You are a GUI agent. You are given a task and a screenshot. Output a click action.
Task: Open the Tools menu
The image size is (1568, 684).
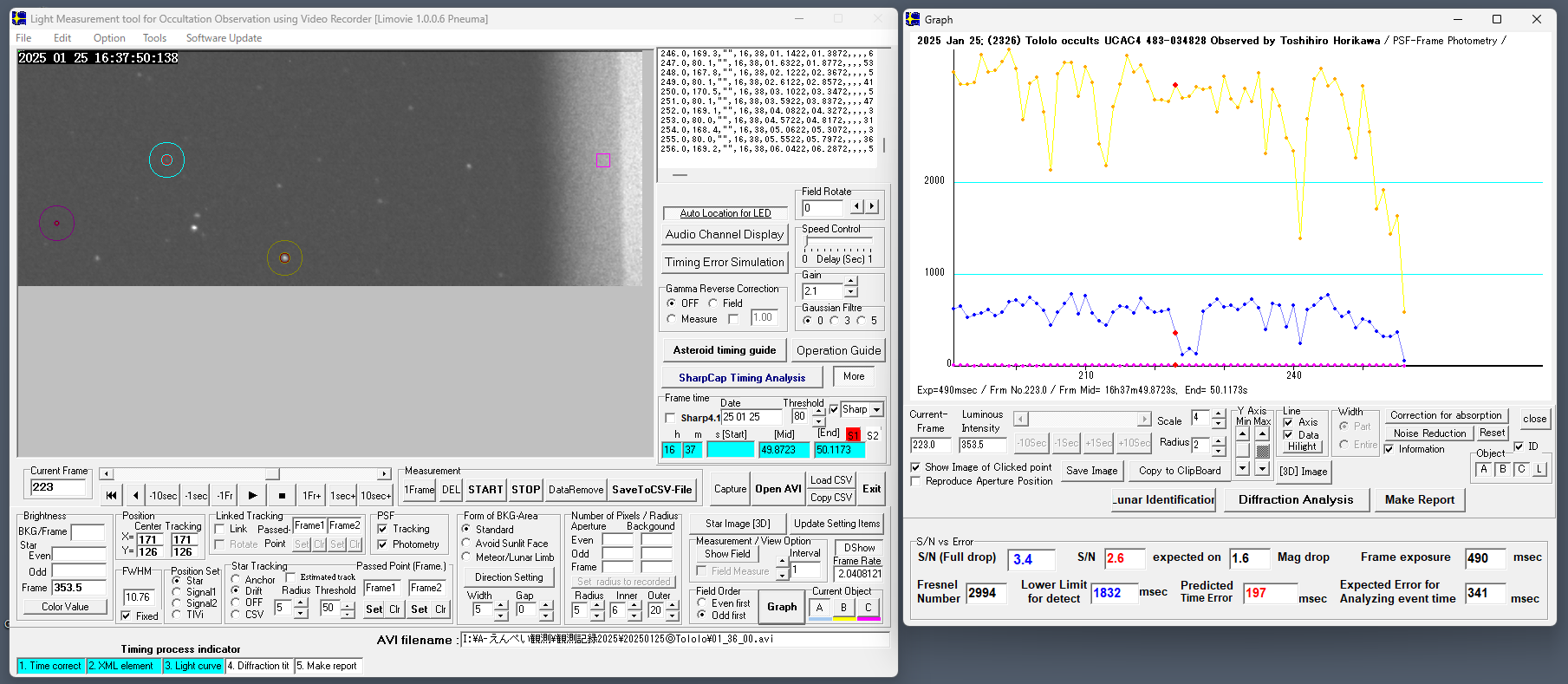point(154,38)
